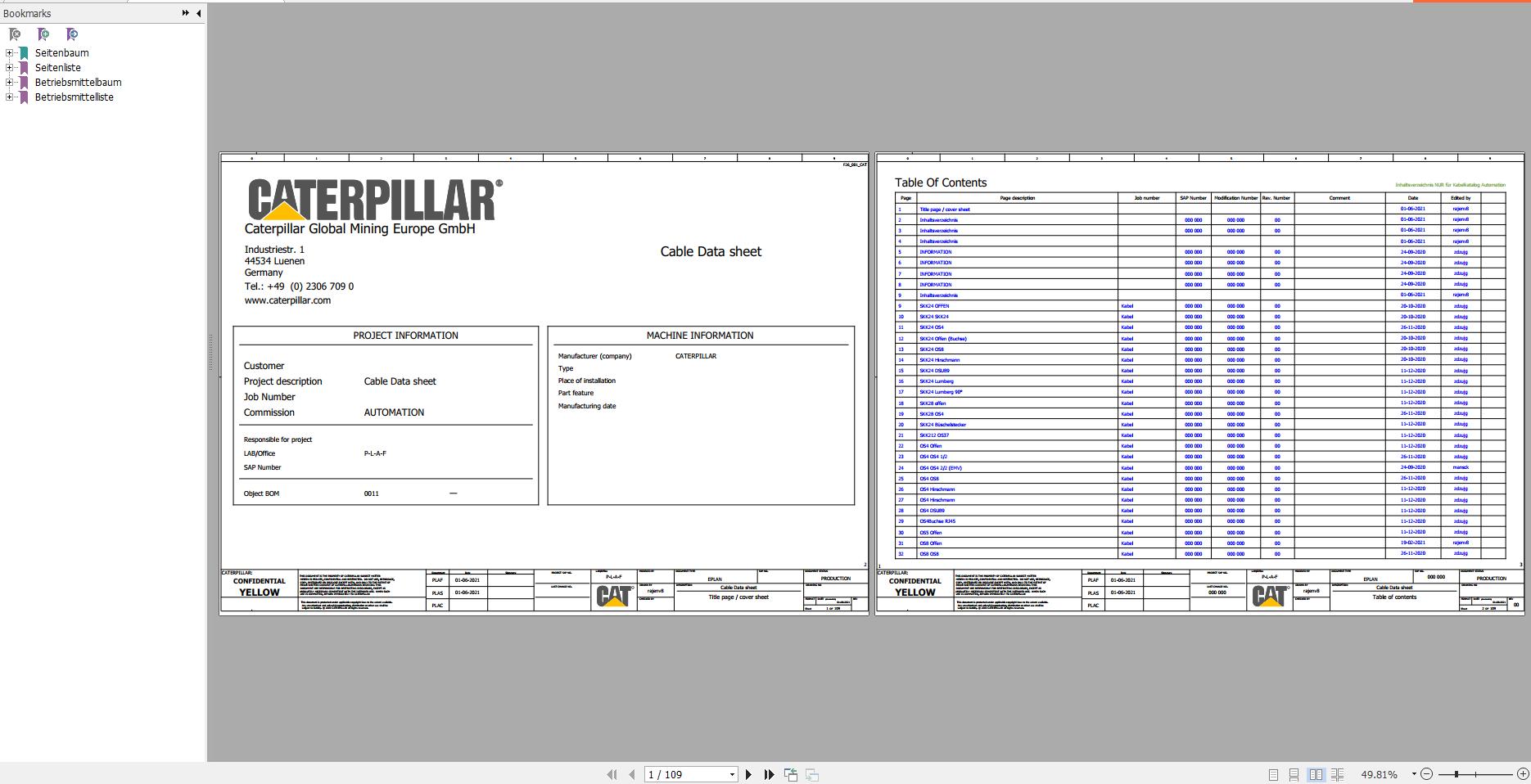
Task: Go to the first page
Action: pyautogui.click(x=612, y=774)
